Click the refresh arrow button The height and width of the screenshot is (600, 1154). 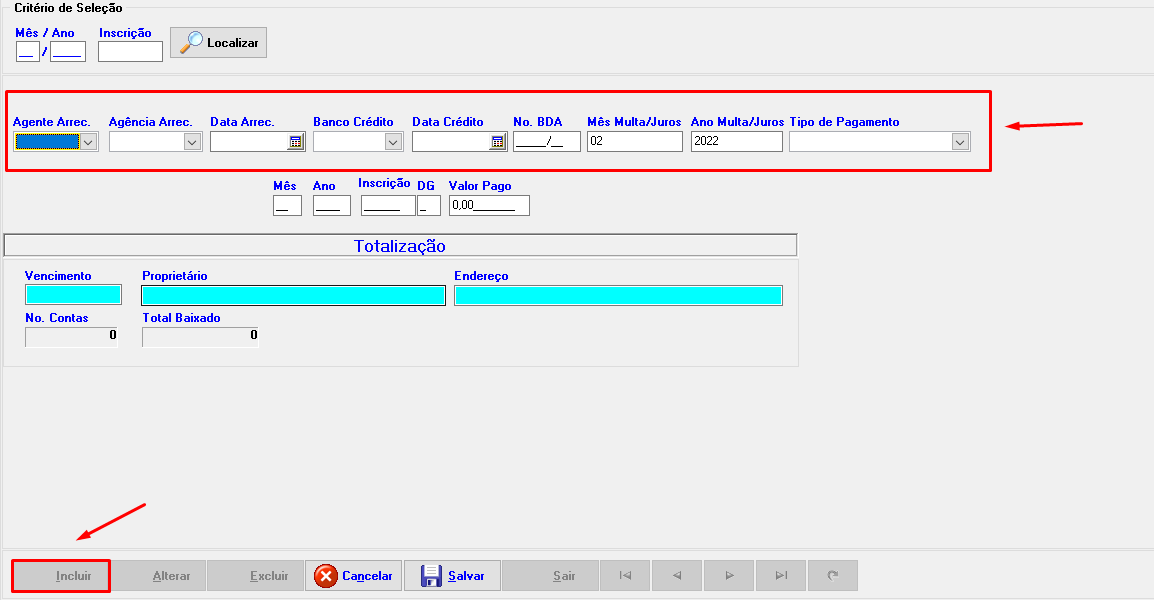[833, 576]
